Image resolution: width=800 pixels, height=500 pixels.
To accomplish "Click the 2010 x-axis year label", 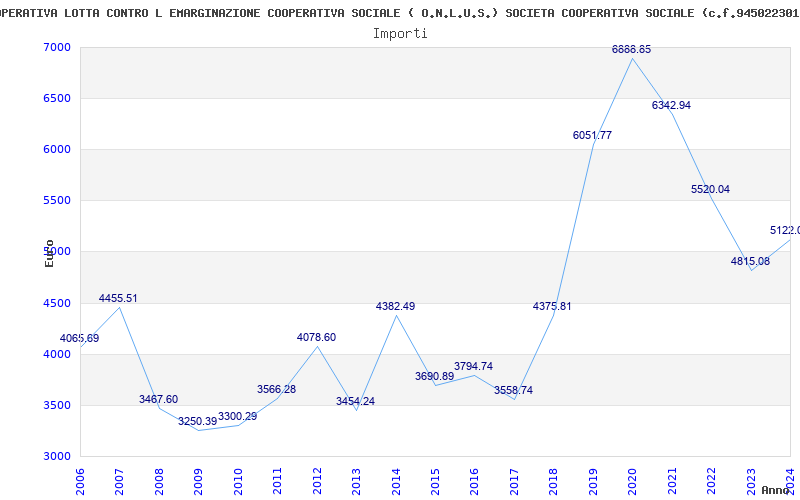I will pyautogui.click(x=238, y=482).
